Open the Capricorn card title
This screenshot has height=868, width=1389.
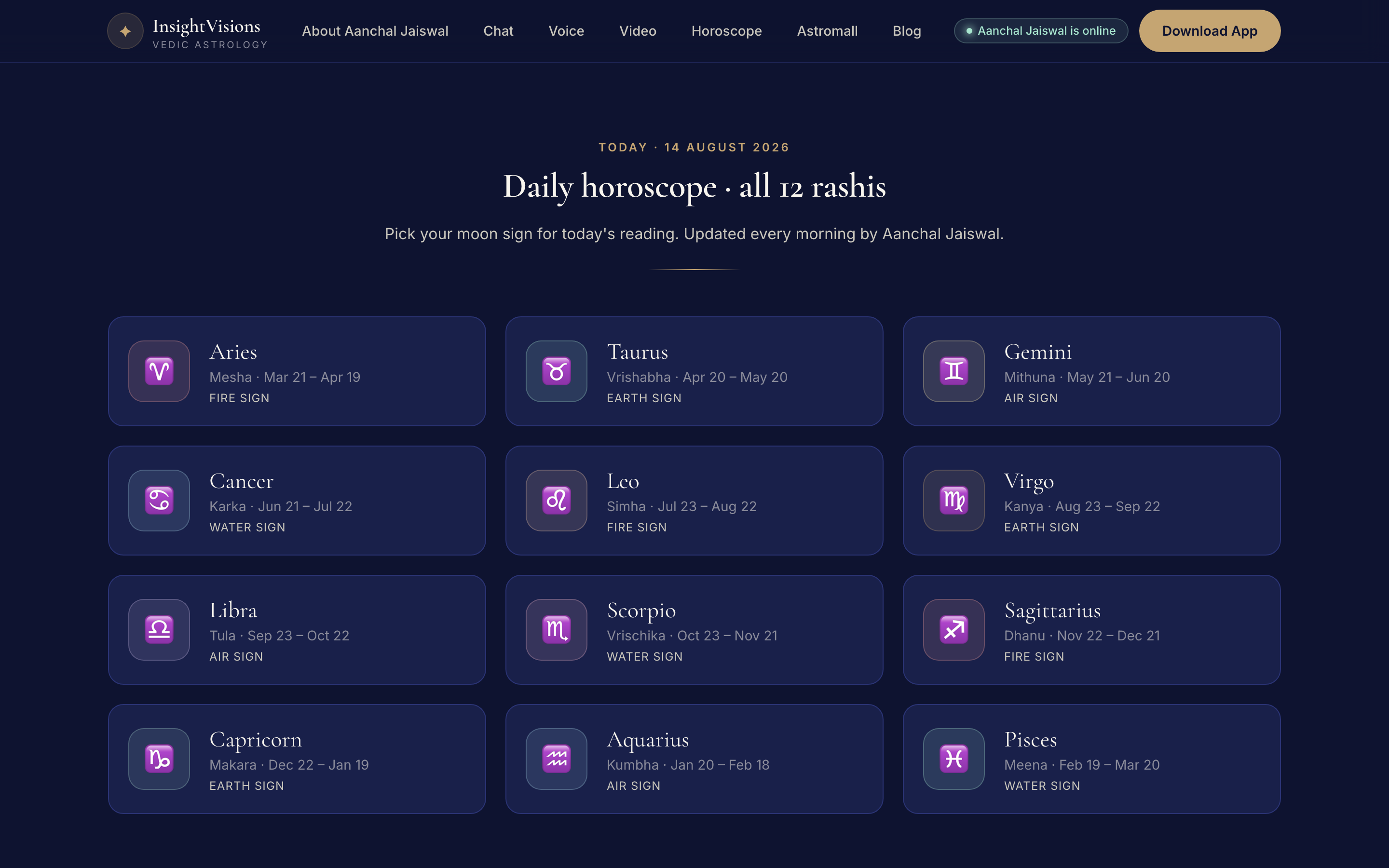[256, 741]
